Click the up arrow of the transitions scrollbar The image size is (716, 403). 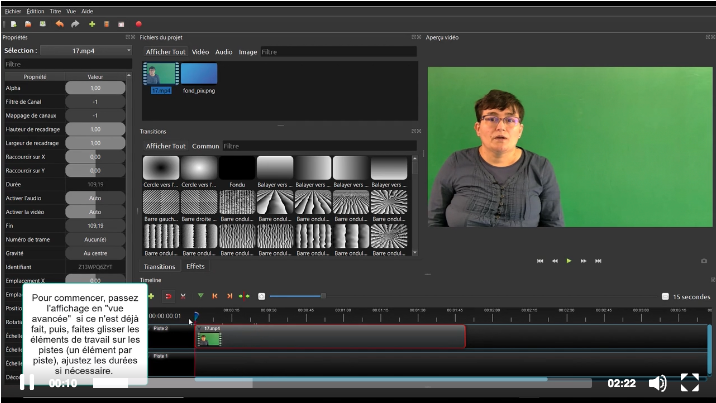coord(415,158)
